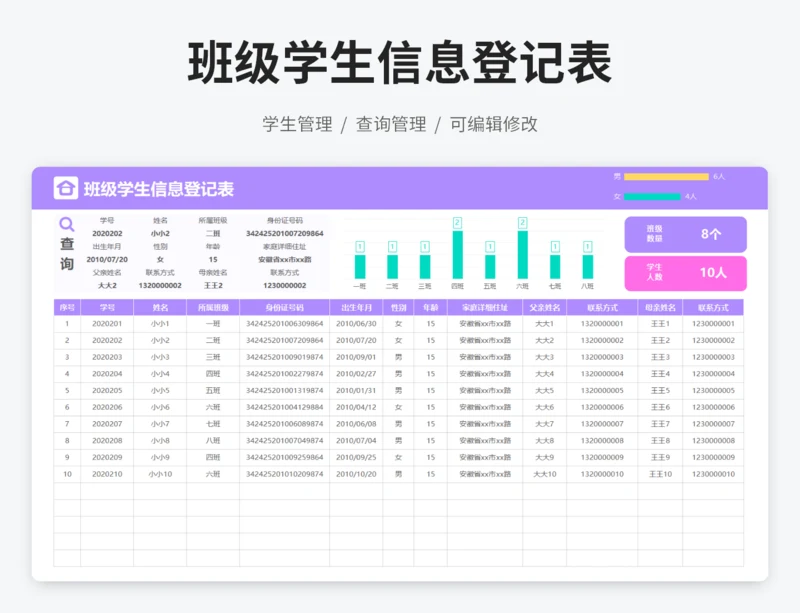Select the 四班 bar in the chart
Screen dimensions: 800x613
[x=458, y=255]
